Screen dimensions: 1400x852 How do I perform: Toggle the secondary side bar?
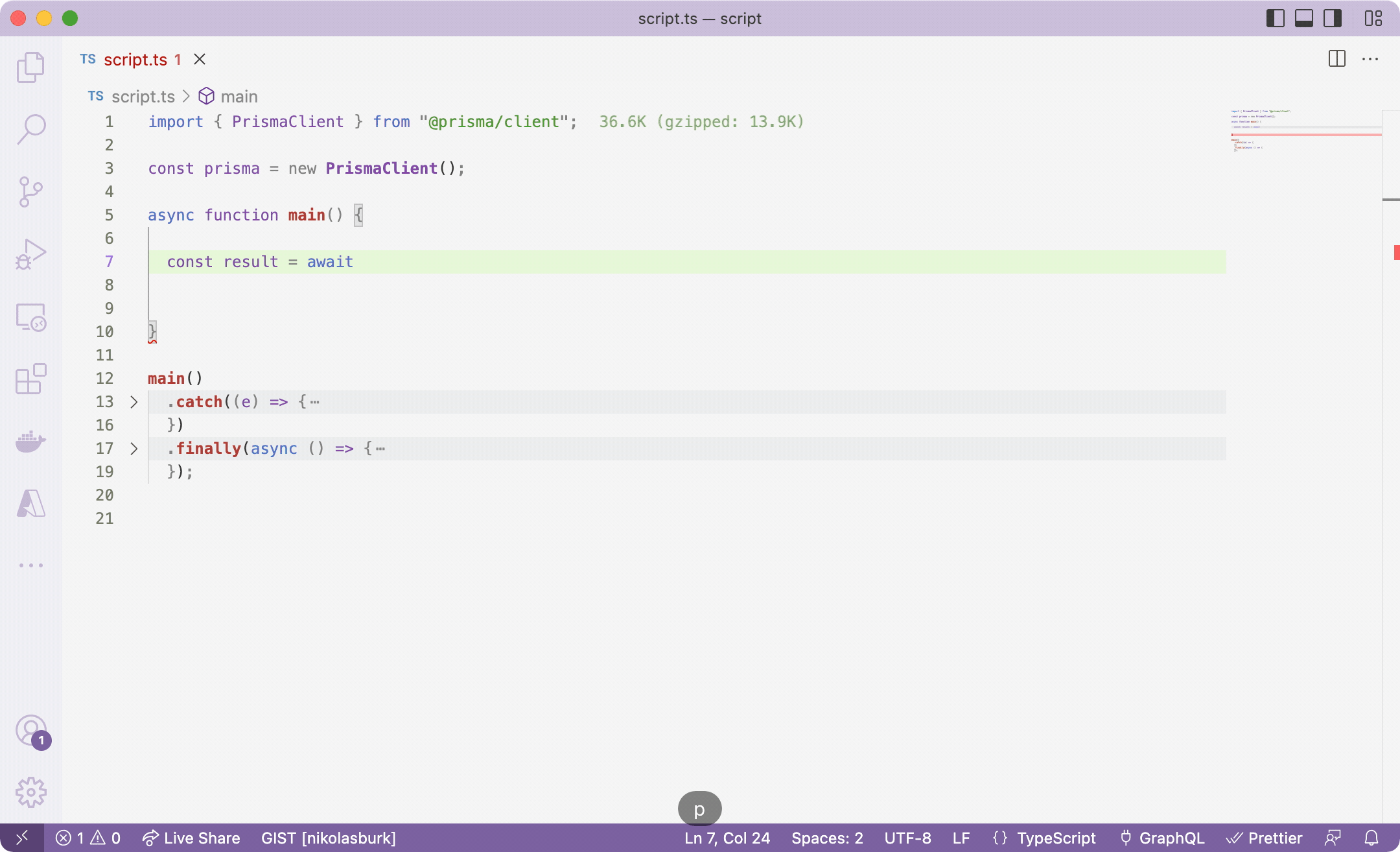1332,18
